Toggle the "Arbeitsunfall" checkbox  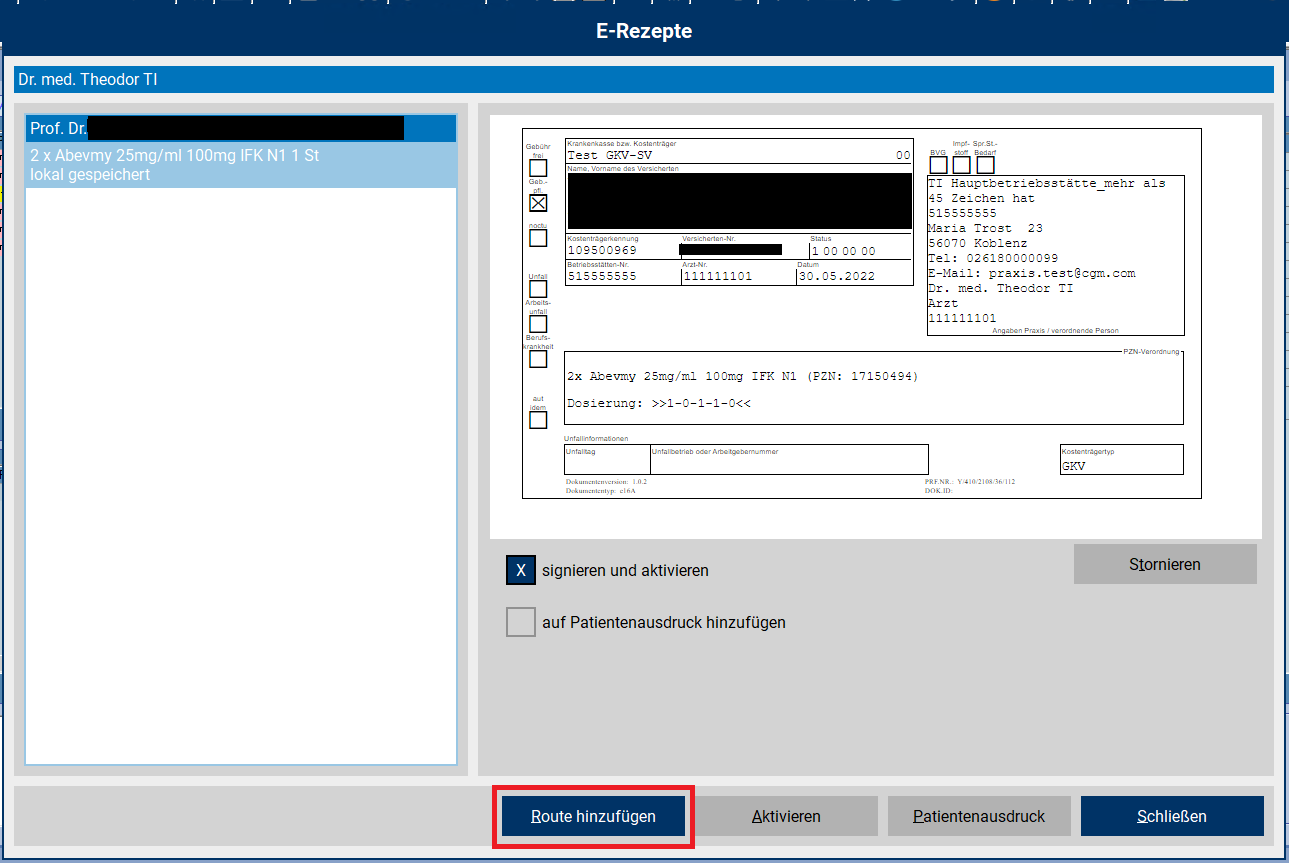pyautogui.click(x=538, y=323)
